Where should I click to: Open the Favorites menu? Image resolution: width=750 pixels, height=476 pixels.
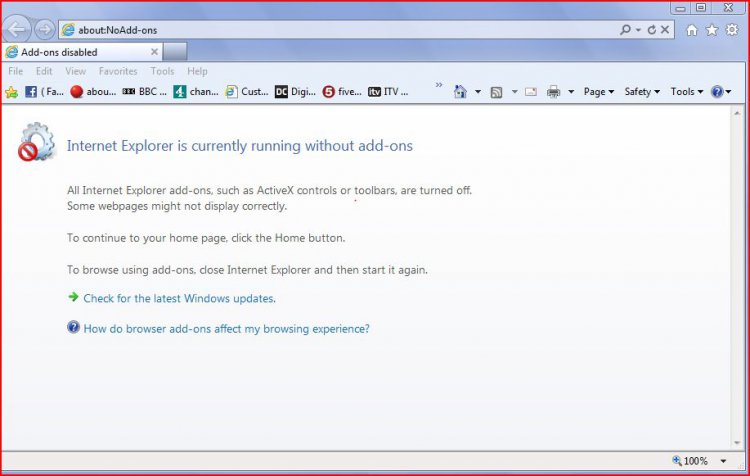[118, 71]
